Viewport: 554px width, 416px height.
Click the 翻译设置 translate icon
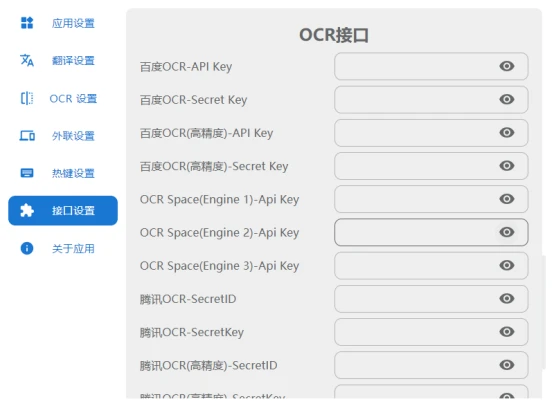[27, 60]
